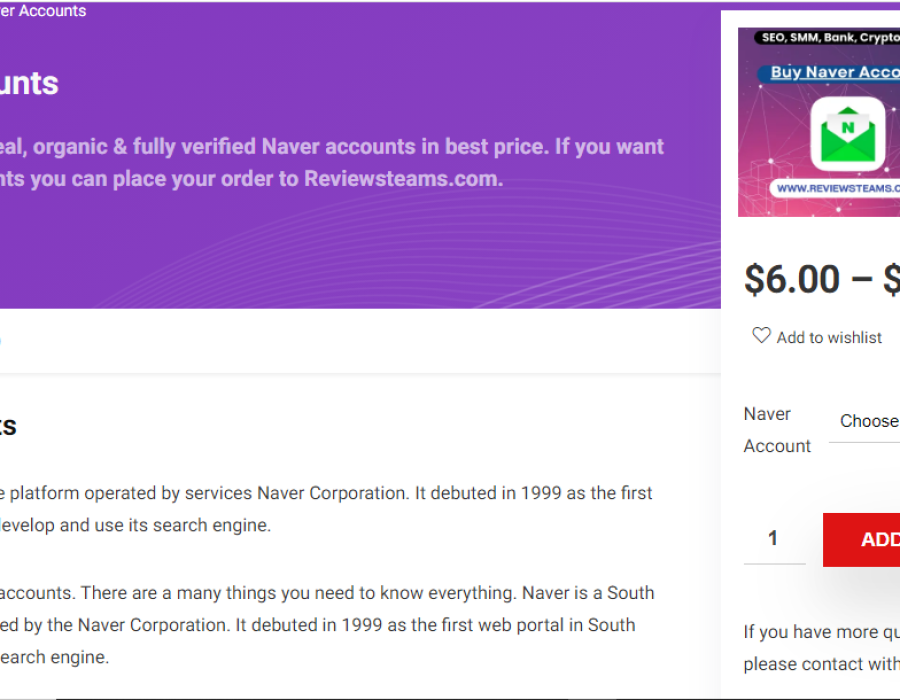
Task: Click the heart wishlist icon
Action: 761,335
